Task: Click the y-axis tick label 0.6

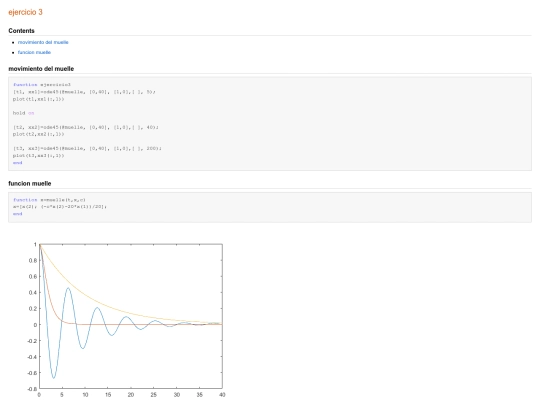Action: pos(33,277)
